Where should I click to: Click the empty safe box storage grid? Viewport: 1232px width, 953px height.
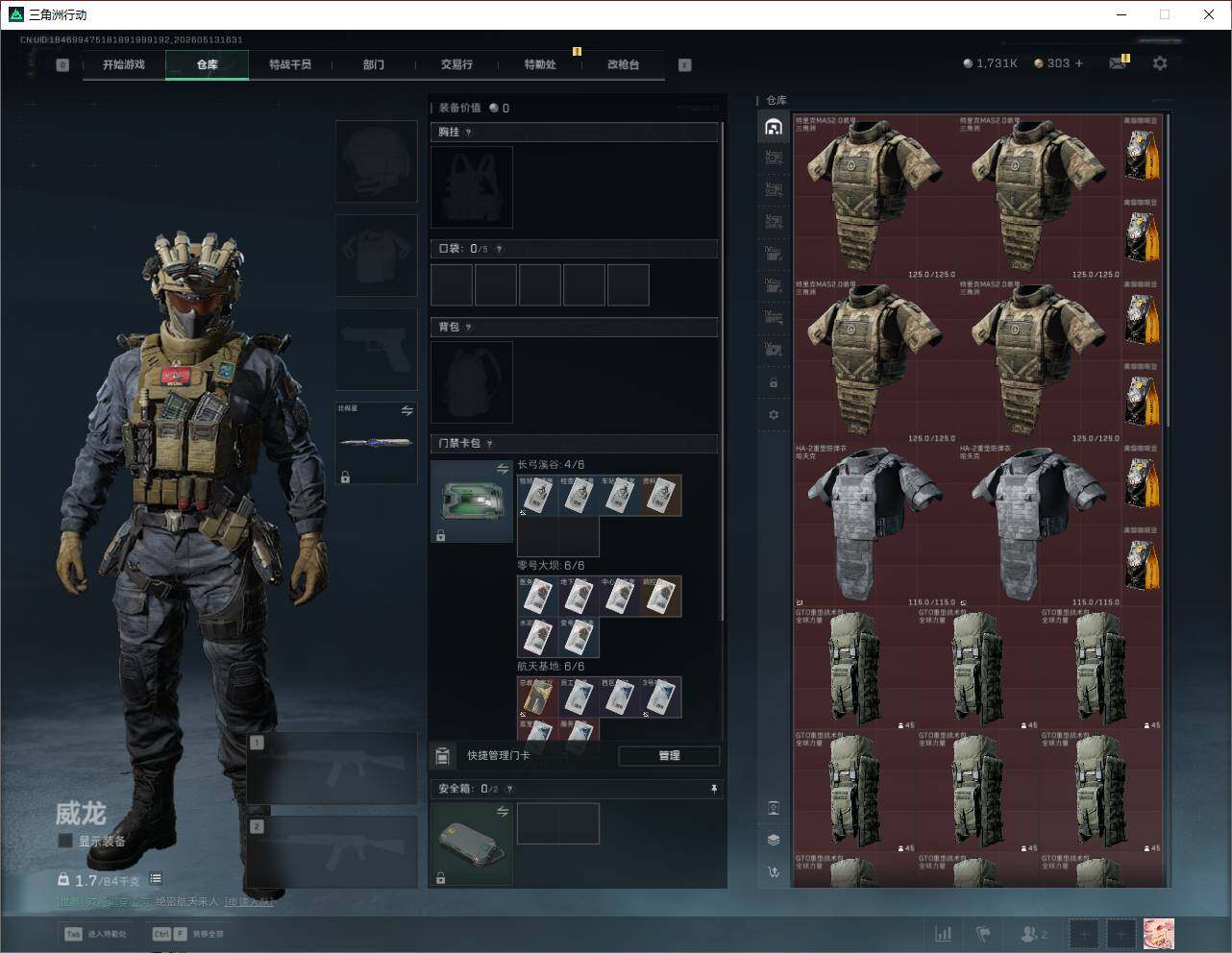(558, 823)
